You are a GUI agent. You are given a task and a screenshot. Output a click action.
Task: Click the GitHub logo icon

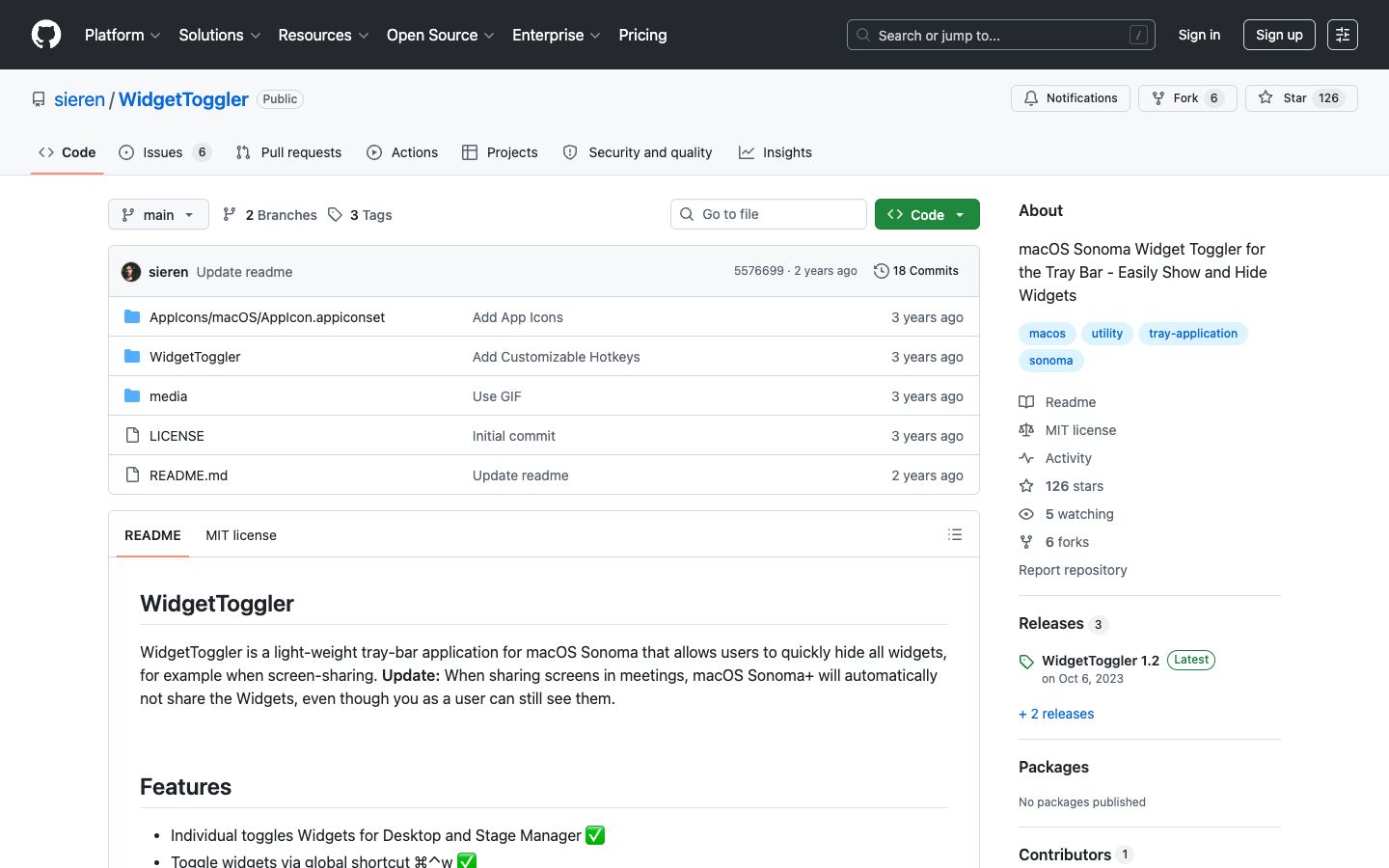[x=46, y=35]
